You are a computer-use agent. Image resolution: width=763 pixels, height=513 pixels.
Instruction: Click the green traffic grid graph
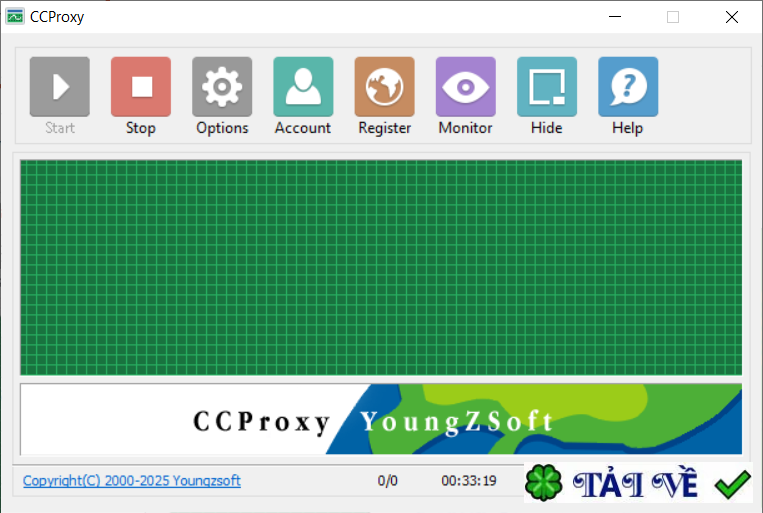coord(381,267)
